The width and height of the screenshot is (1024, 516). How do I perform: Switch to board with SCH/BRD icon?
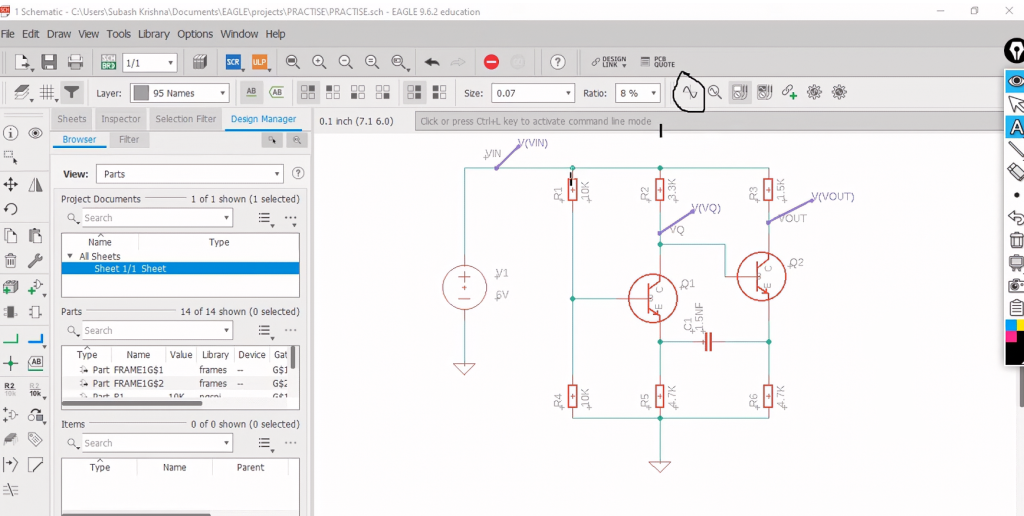(108, 62)
